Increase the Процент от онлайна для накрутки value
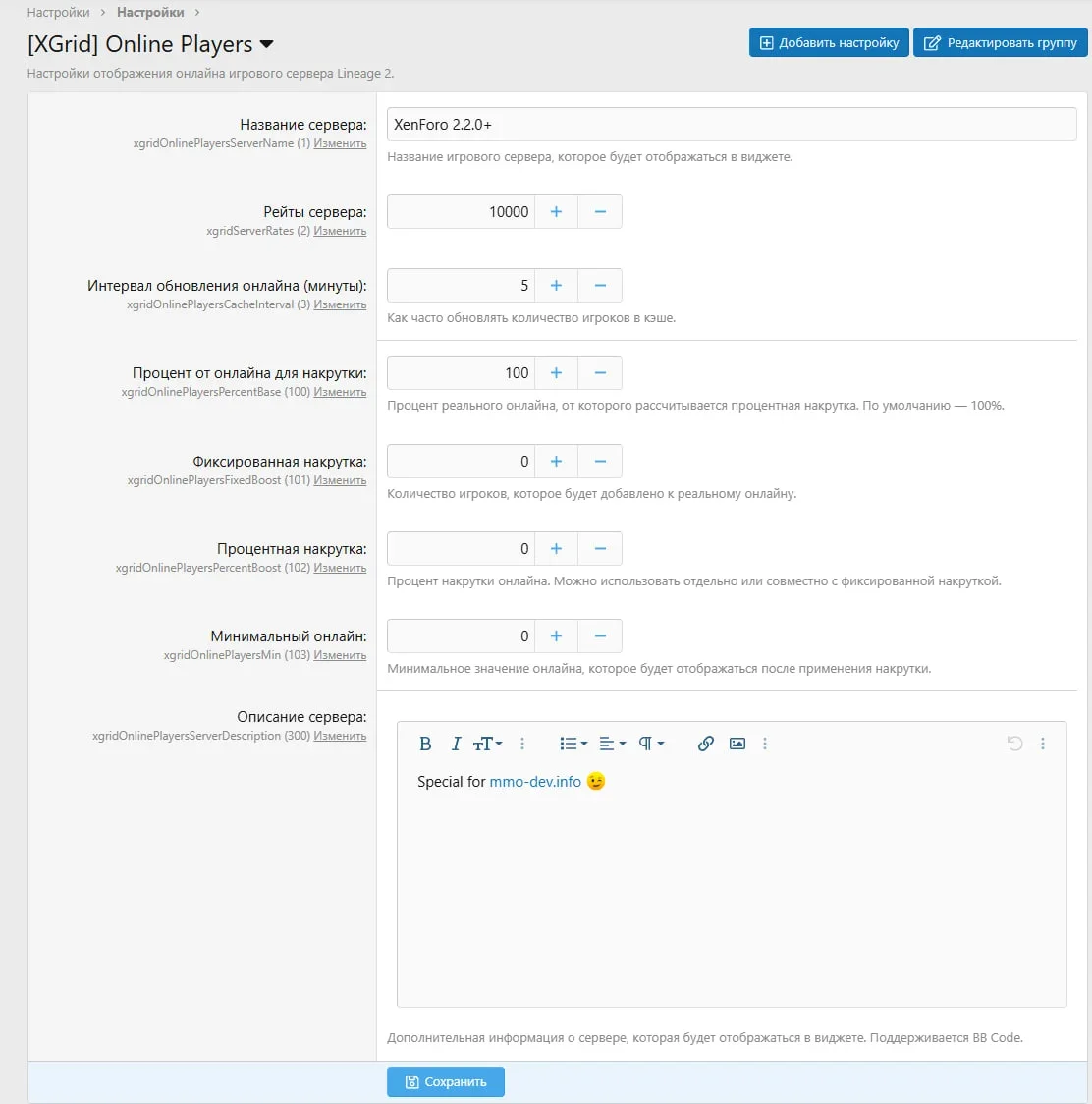The width and height of the screenshot is (1092, 1104). pos(556,372)
